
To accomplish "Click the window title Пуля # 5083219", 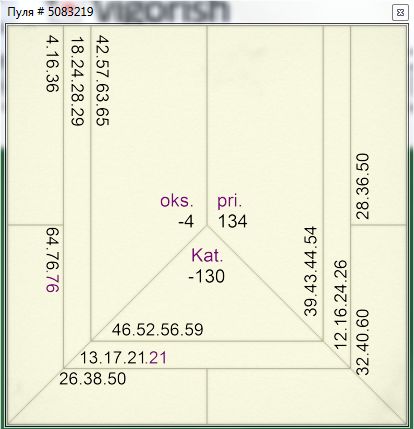I will point(50,12).
